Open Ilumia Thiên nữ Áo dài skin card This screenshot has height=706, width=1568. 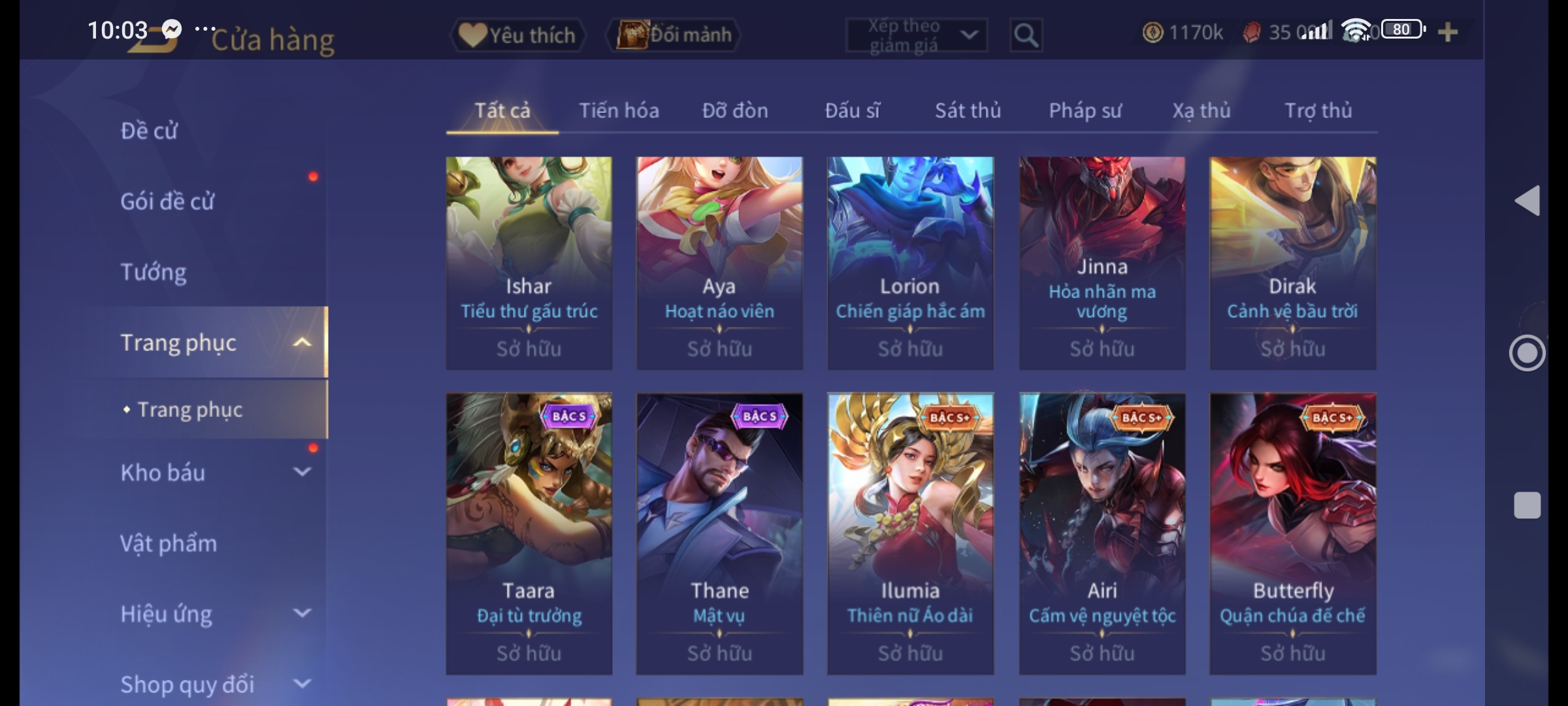(x=910, y=533)
